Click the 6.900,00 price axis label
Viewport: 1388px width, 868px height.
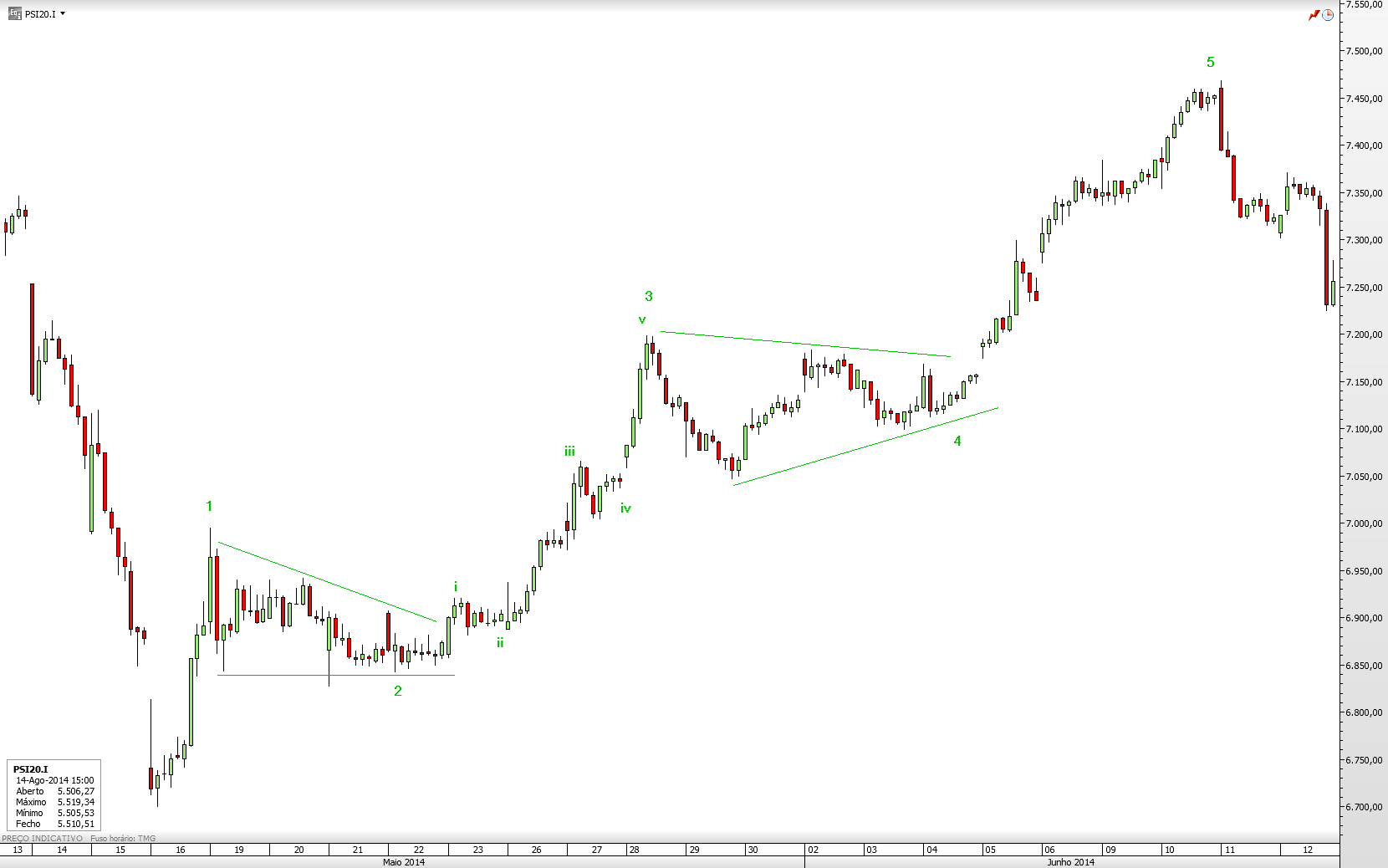point(1364,618)
